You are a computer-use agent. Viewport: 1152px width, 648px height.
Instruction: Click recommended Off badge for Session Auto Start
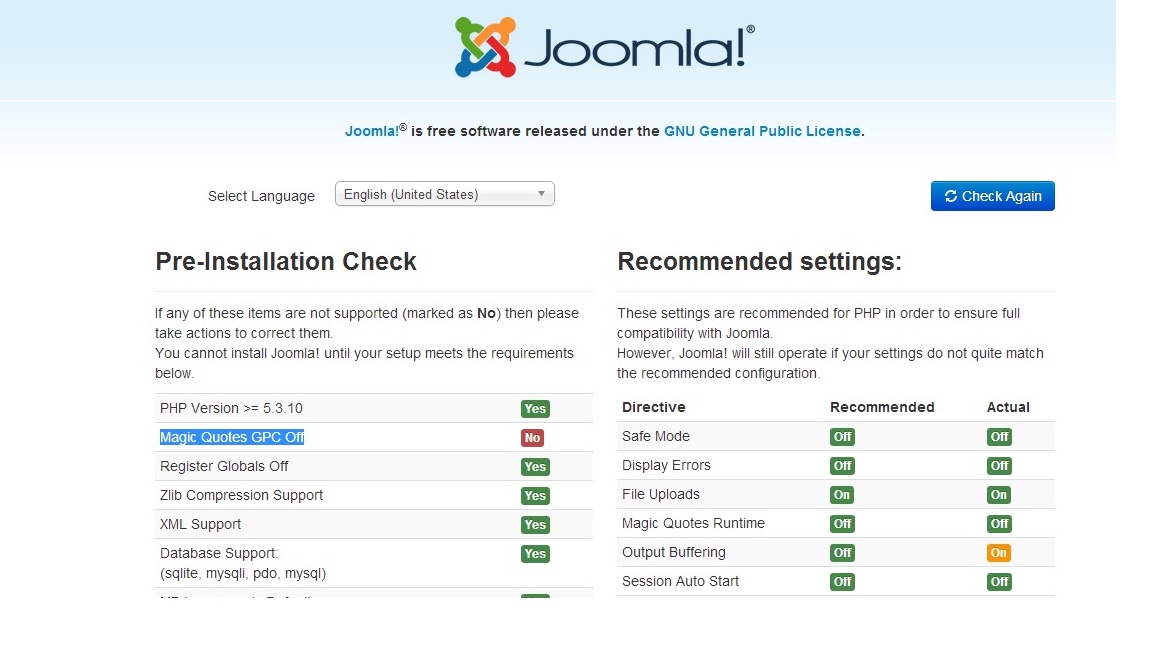coord(842,582)
